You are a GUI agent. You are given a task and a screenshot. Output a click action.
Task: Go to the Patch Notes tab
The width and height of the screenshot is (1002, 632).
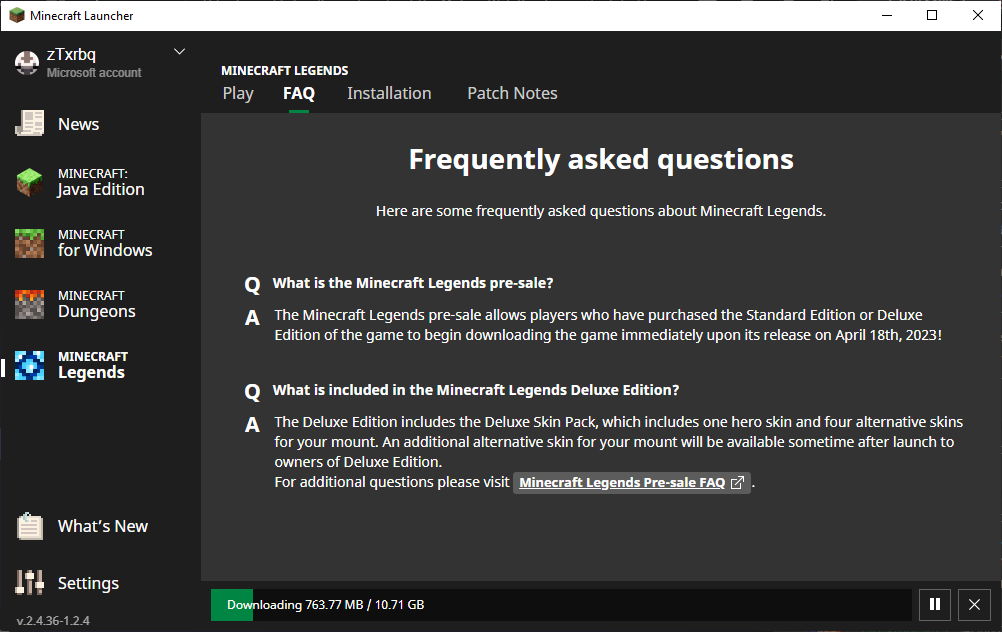coord(512,93)
